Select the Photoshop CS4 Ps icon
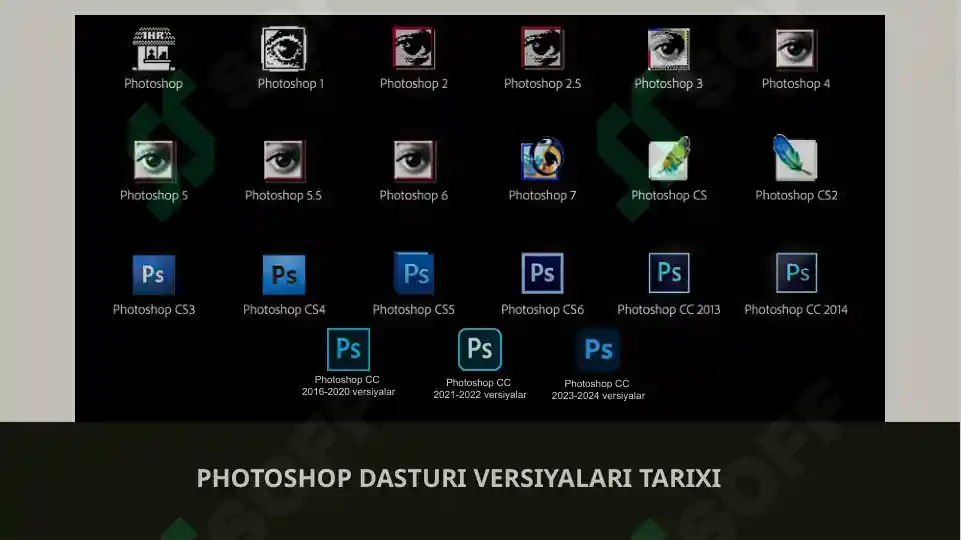Viewport: 961px width, 540px height. 284,275
